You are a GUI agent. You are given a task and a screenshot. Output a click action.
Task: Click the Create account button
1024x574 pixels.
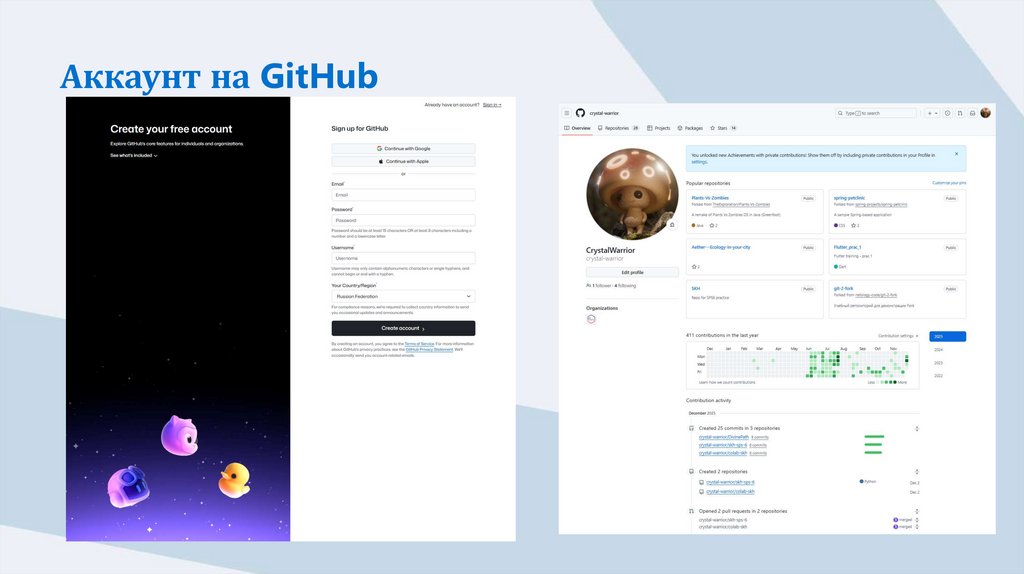403,328
